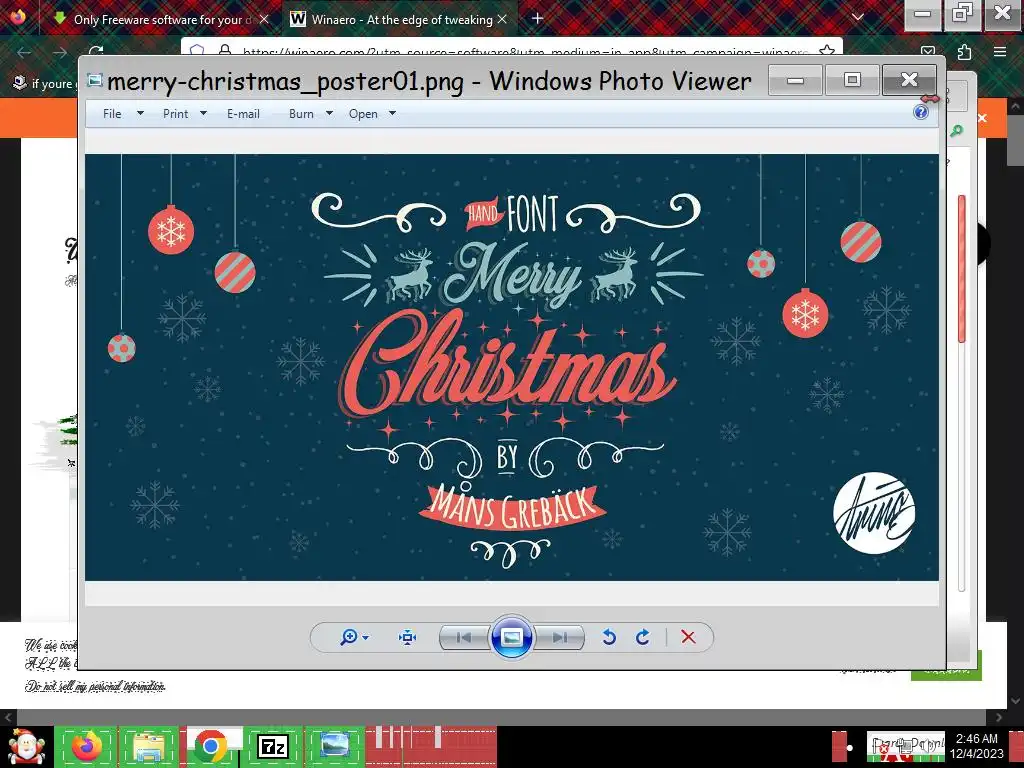Click the Firefox logo in the tab bar
1024x768 pixels.
coord(17,16)
